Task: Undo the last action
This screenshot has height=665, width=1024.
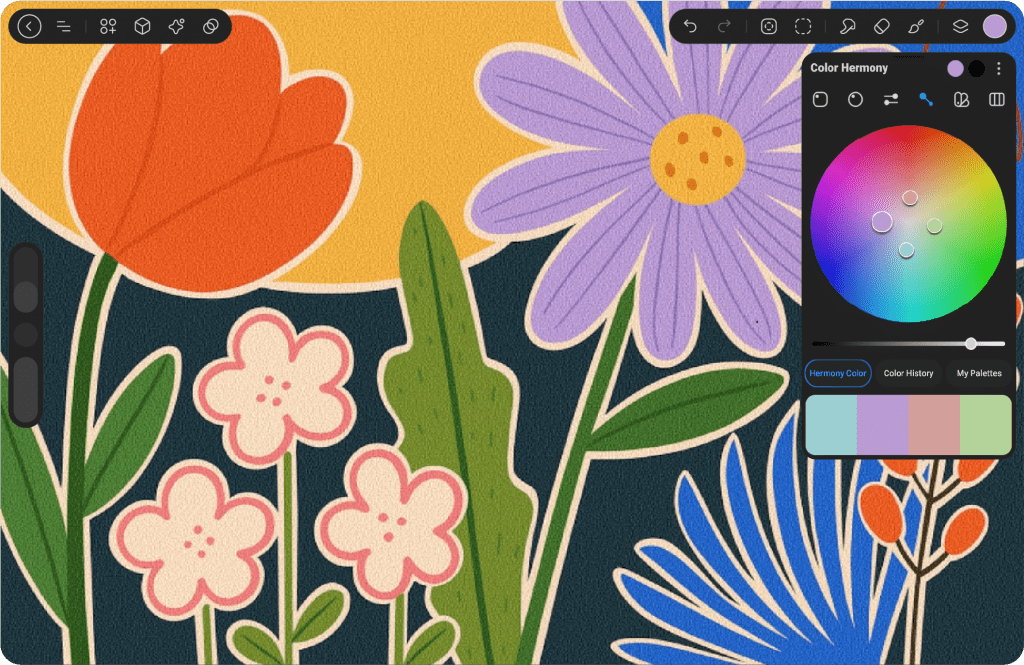Action: pyautogui.click(x=690, y=27)
